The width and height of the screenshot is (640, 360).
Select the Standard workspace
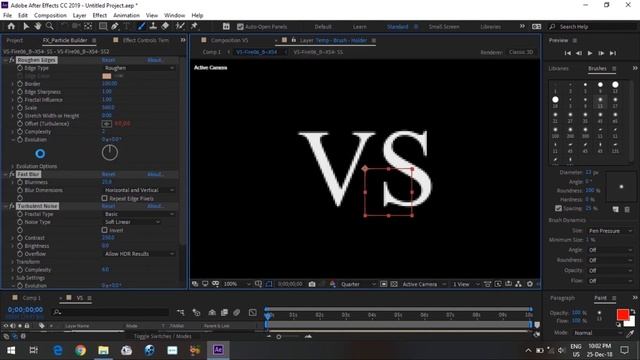[x=398, y=27]
